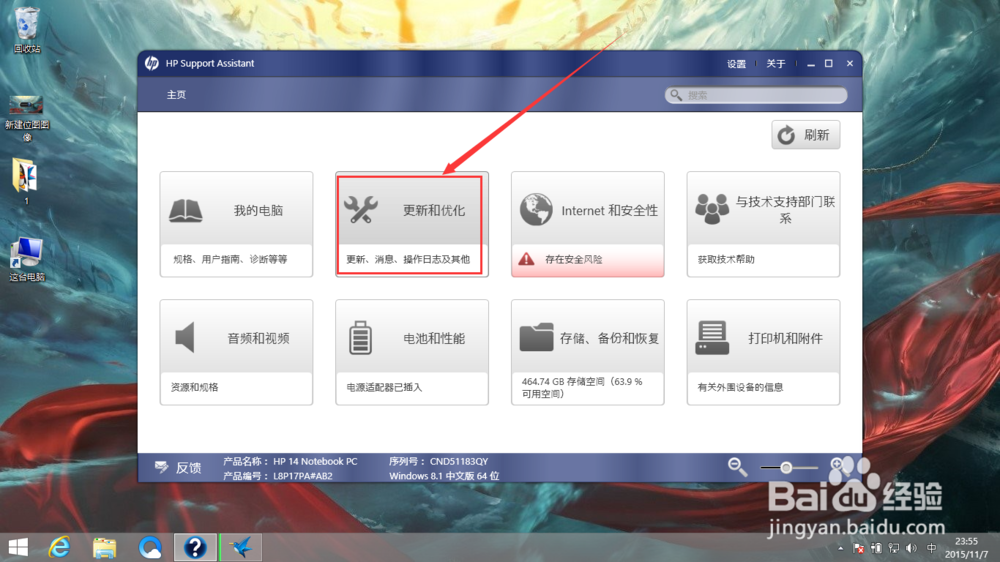1000x562 pixels.
Task: Click the HP Support Assistant question mark taskbar icon
Action: coord(195,547)
